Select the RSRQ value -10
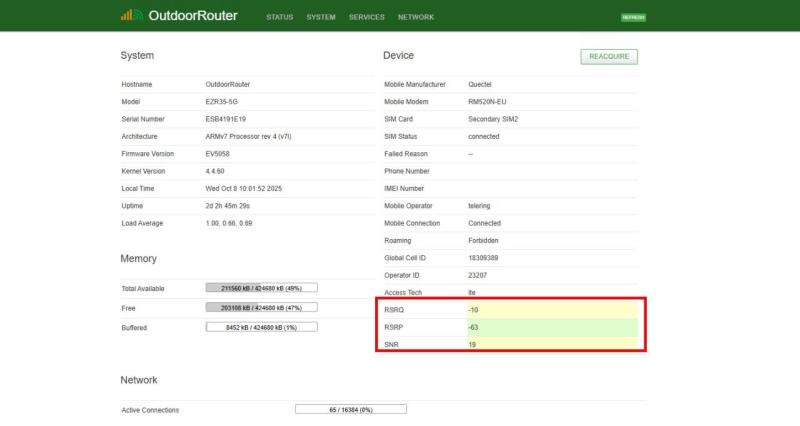Viewport: 800px width, 426px height. pyautogui.click(x=474, y=310)
